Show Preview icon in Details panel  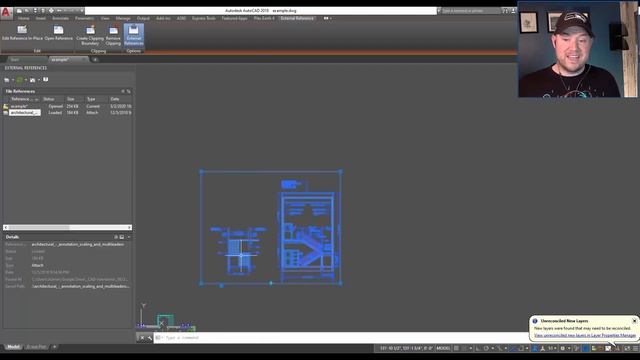point(122,237)
